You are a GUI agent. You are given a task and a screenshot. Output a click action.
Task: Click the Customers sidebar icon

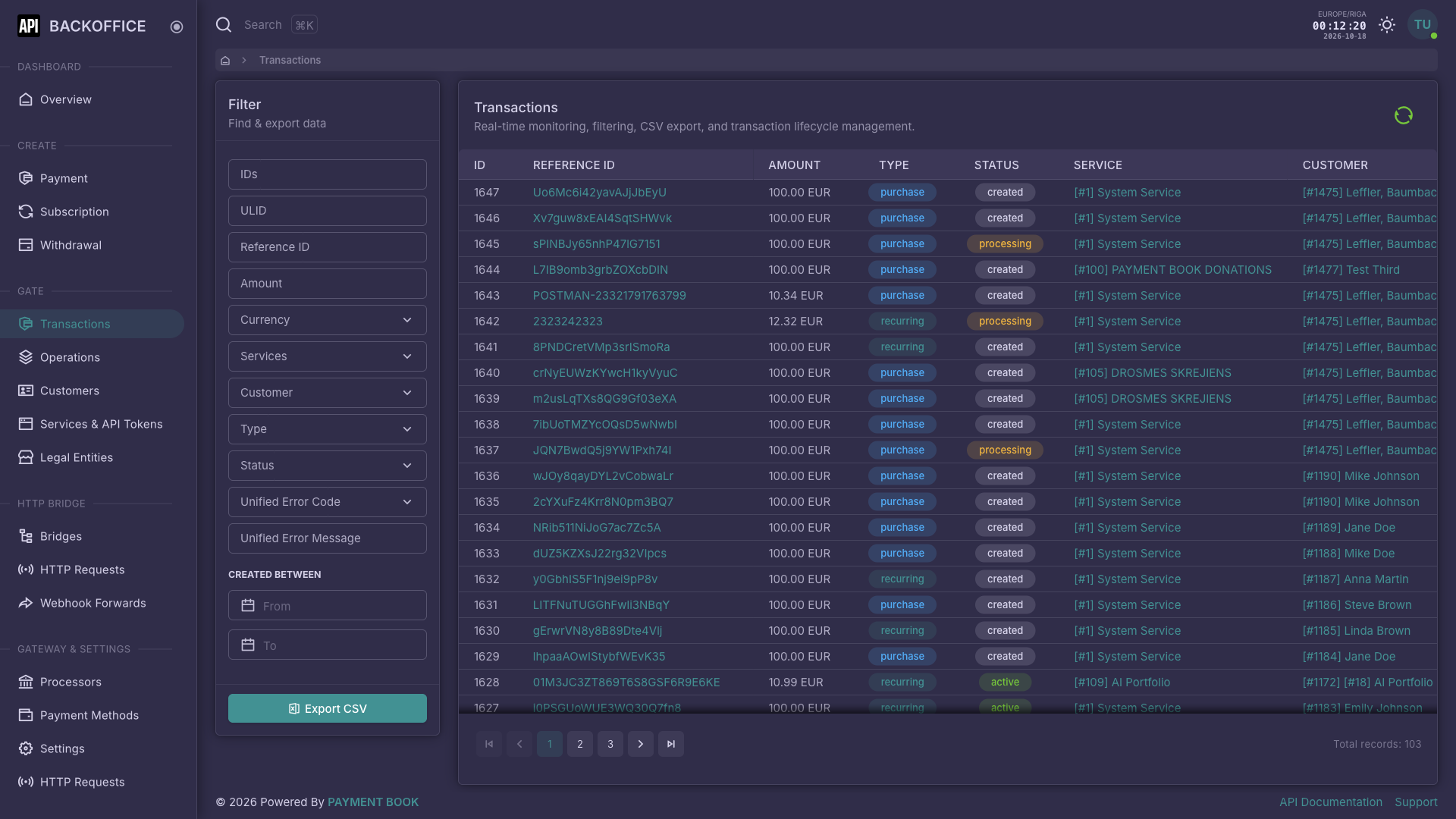tap(26, 391)
